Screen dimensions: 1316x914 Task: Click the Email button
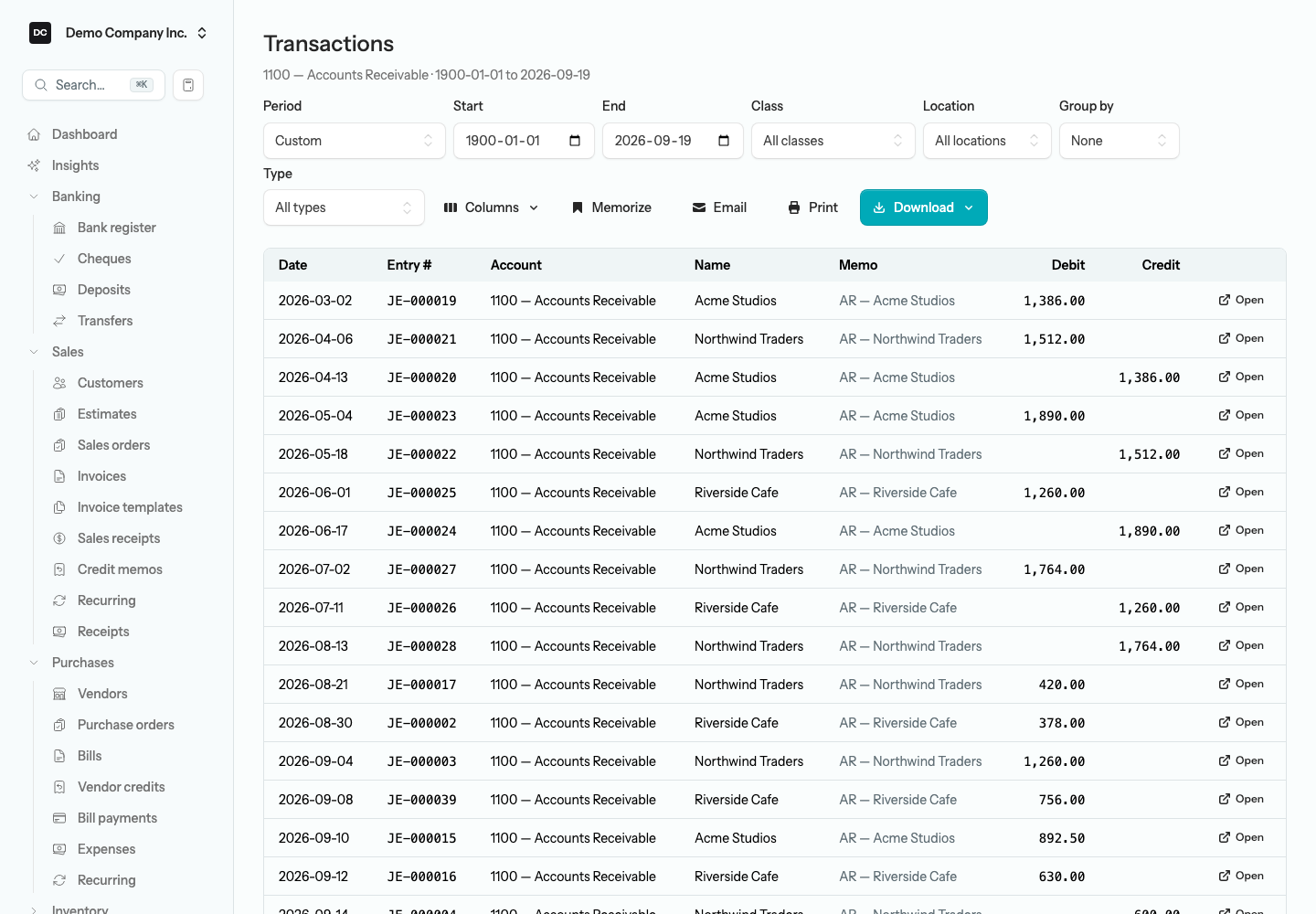(x=719, y=207)
